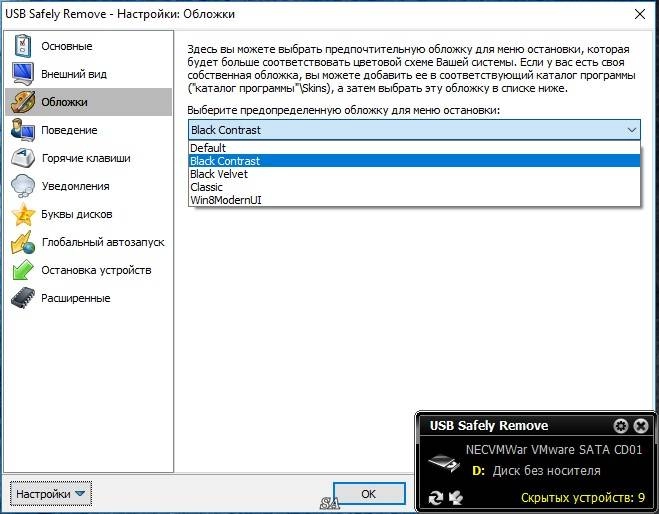This screenshot has width=659, height=514.
Task: Click the Глобальный автозапуск lightning globe icon
Action: point(23,243)
